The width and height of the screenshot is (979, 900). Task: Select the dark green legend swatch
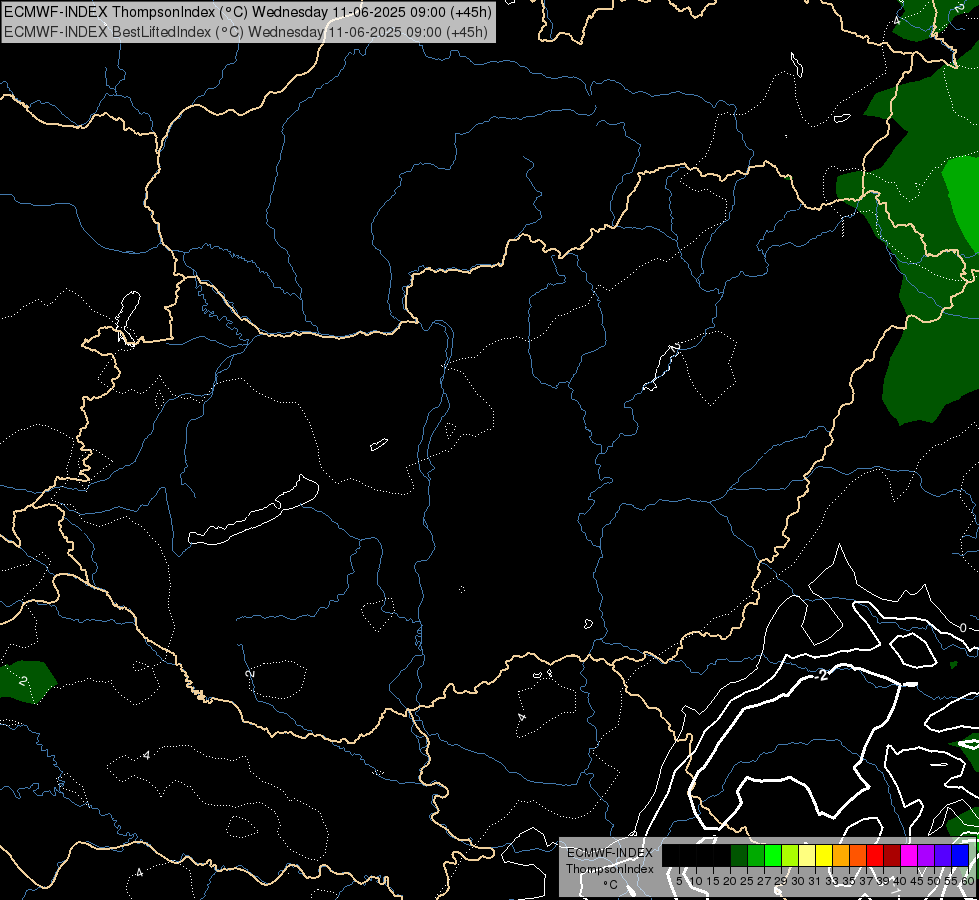(x=739, y=855)
